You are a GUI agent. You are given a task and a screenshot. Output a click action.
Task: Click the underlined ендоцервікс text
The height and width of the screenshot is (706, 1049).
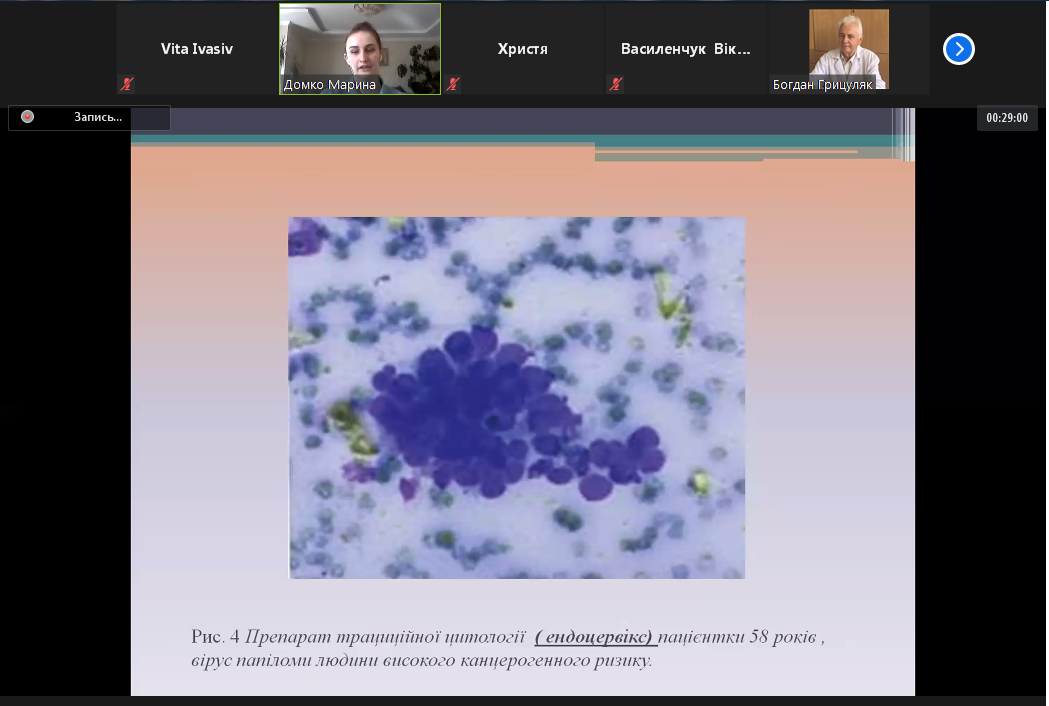[x=596, y=637]
